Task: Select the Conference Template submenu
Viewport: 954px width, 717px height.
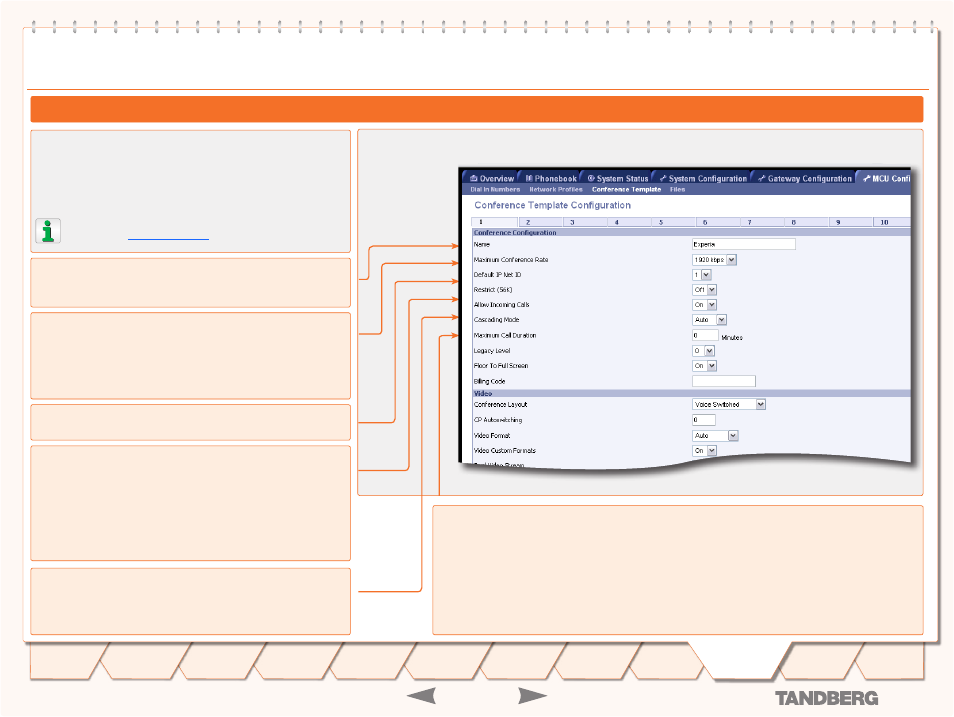Action: (x=626, y=189)
